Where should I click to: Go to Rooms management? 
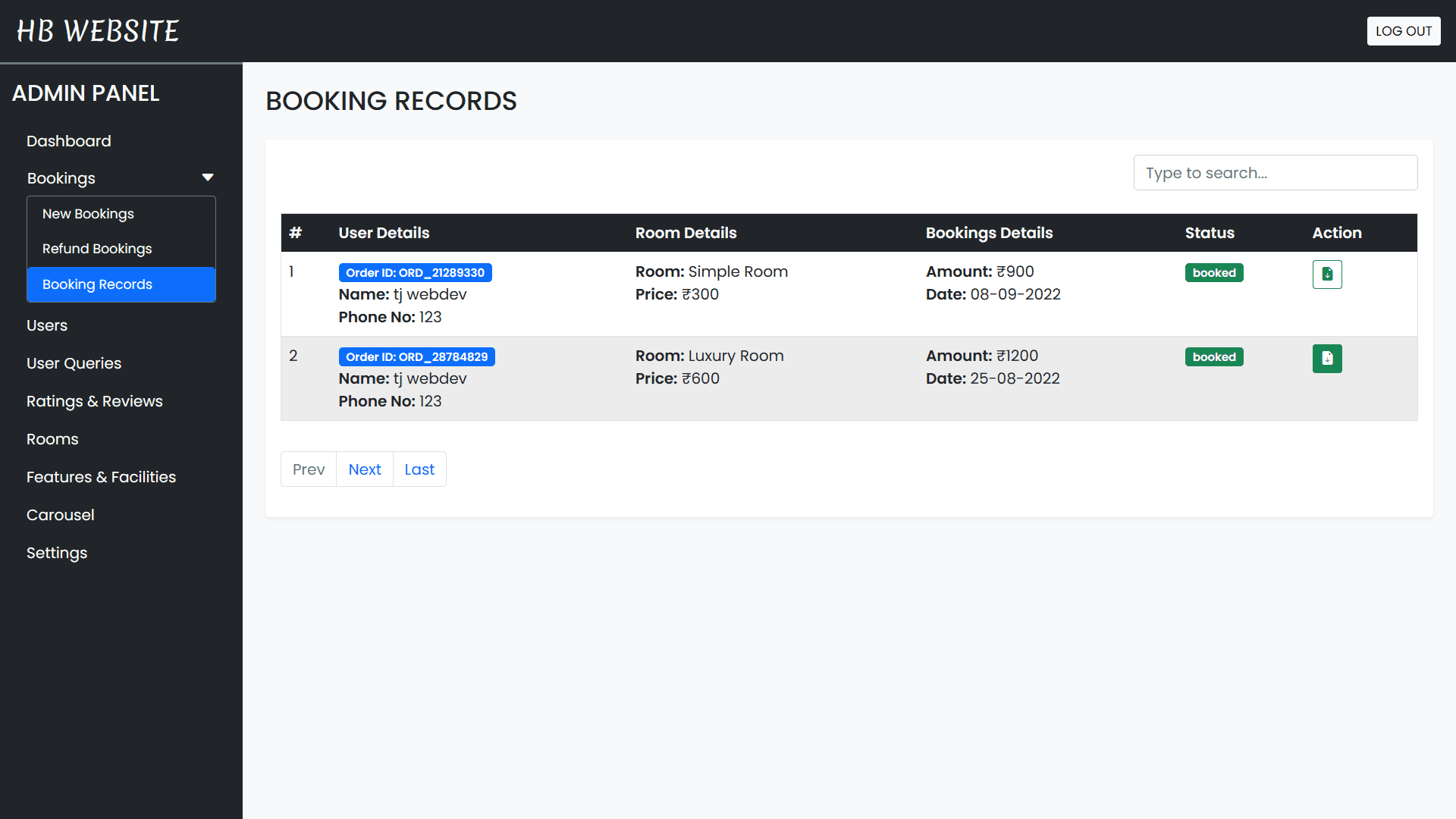point(52,439)
